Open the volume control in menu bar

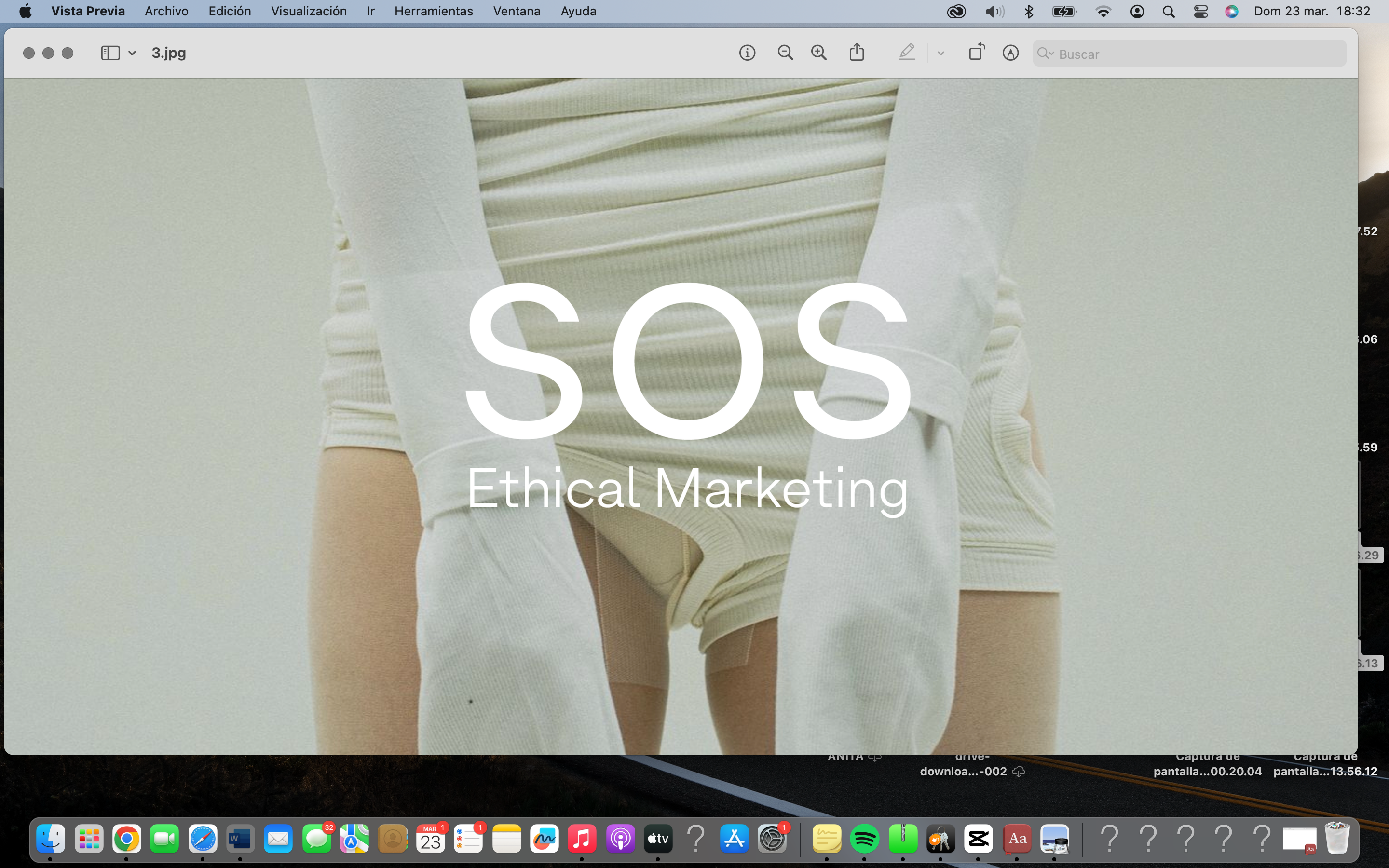click(x=994, y=11)
